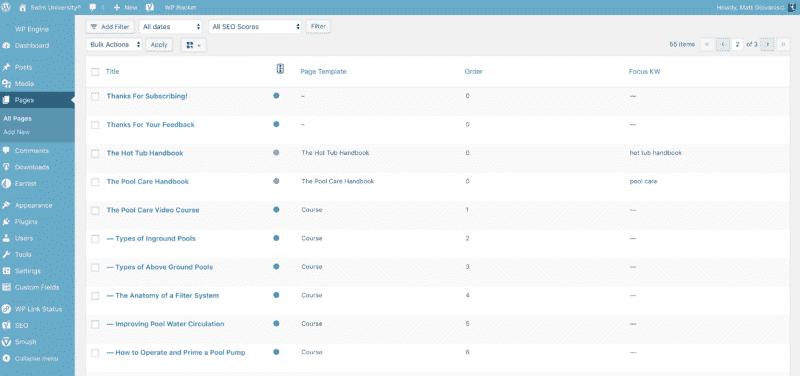Open Custom Fields in the sidebar
Screen dimensions: 800x376
click(x=37, y=287)
